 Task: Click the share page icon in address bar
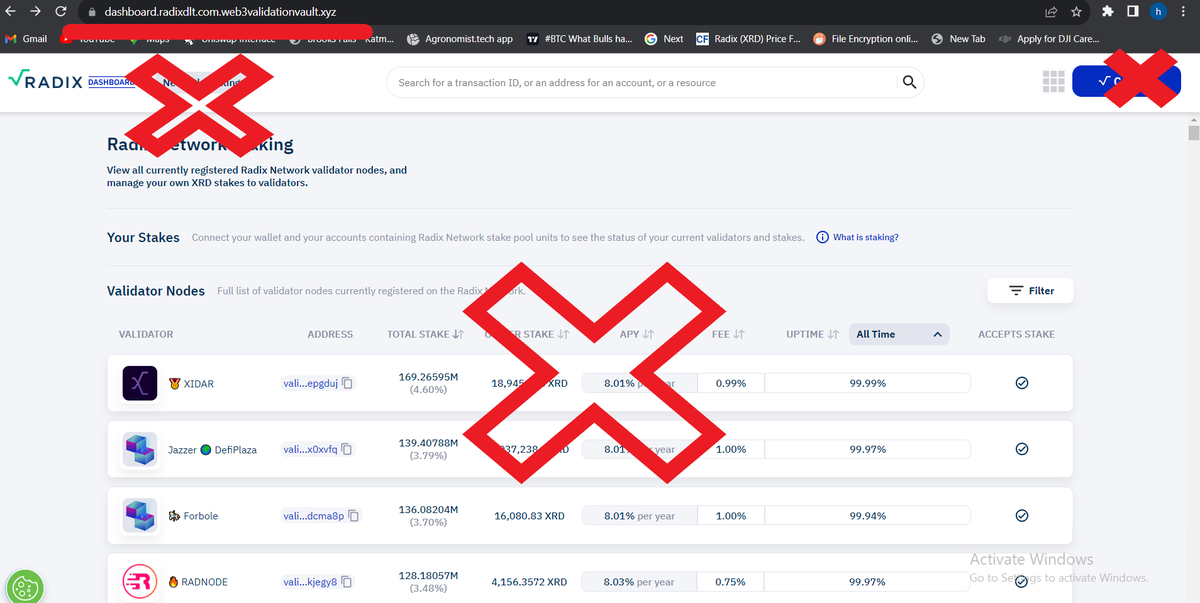click(x=1051, y=12)
